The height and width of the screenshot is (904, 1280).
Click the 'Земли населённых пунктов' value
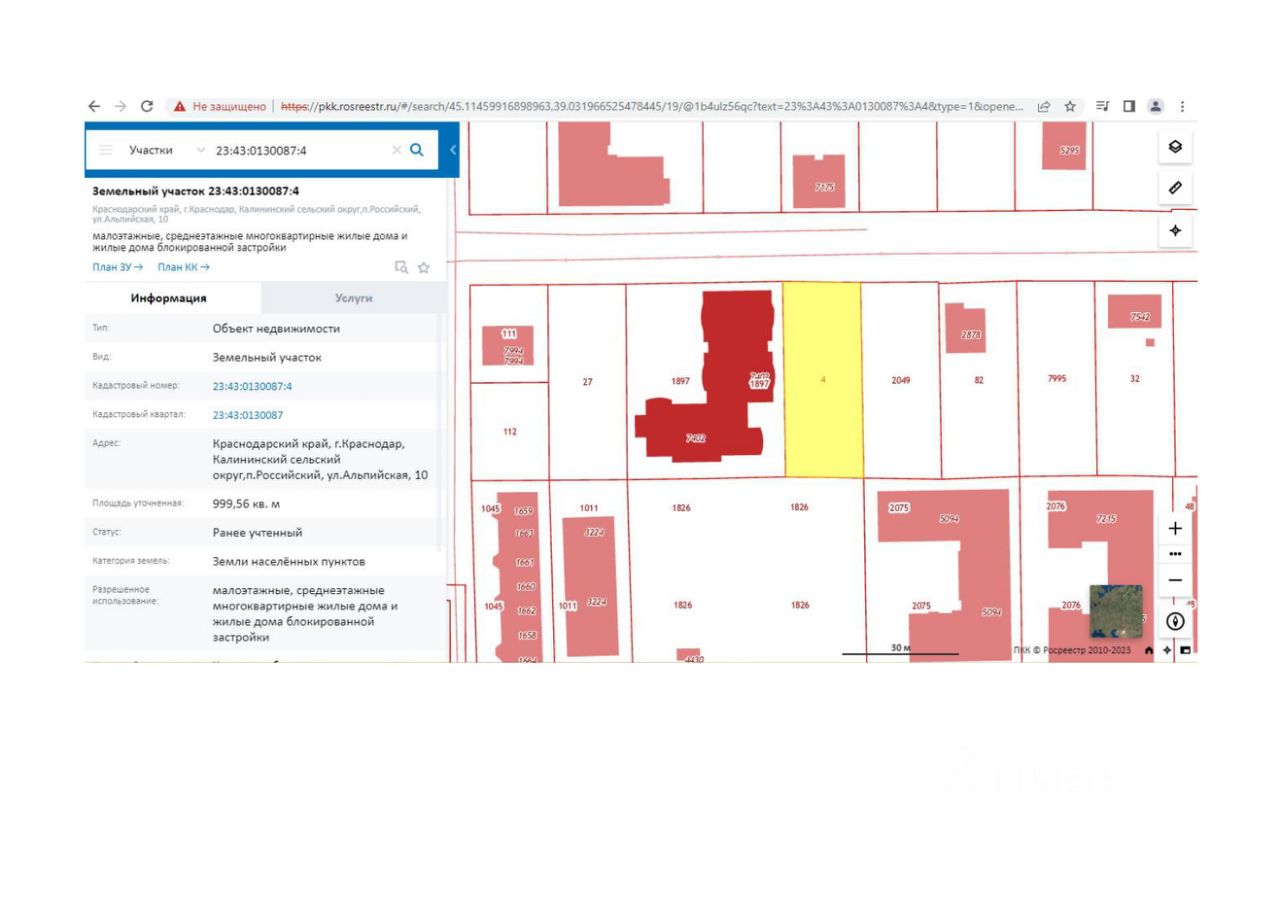pyautogui.click(x=289, y=562)
